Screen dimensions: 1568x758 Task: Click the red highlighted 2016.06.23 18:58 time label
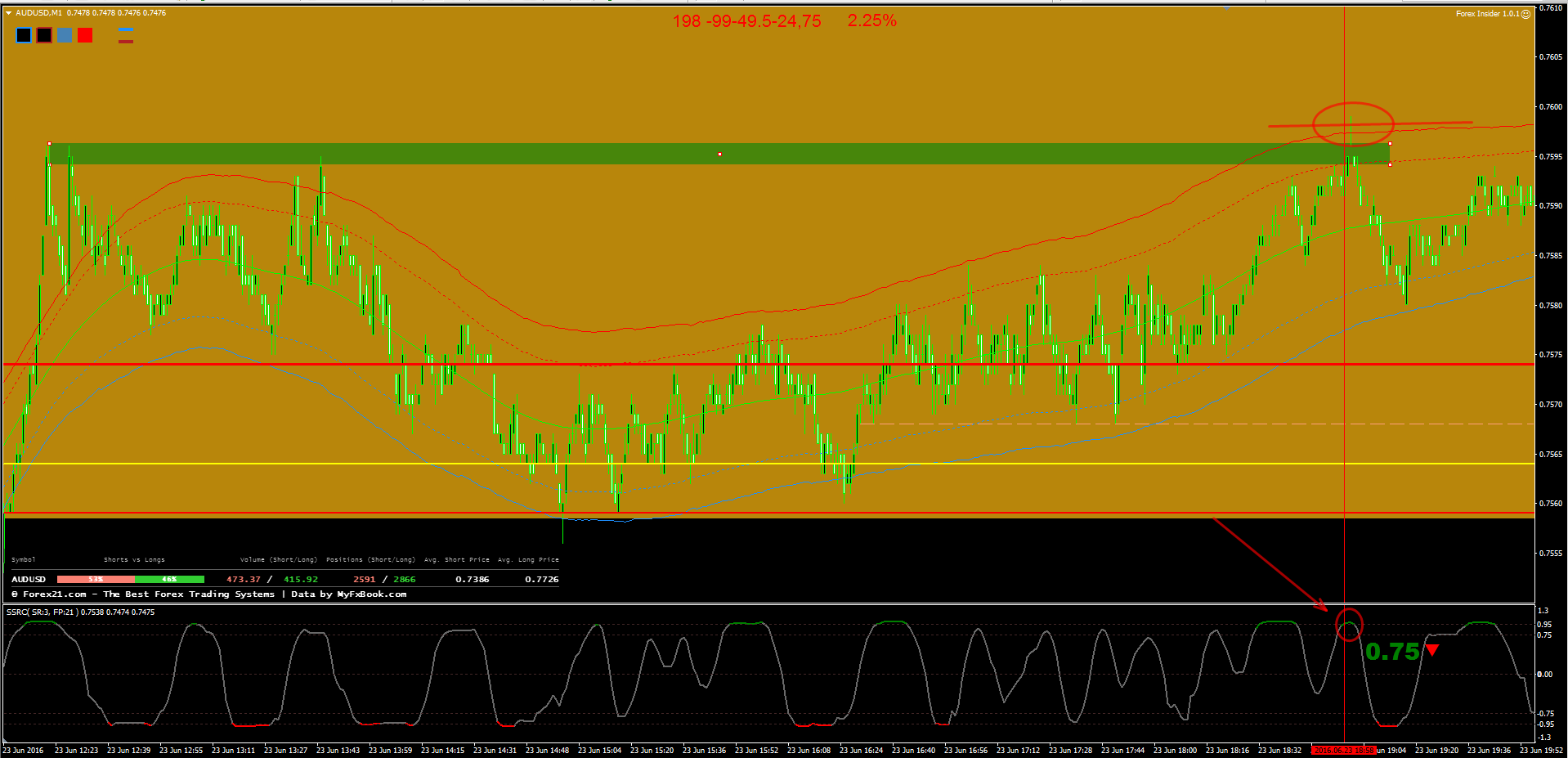click(1343, 750)
